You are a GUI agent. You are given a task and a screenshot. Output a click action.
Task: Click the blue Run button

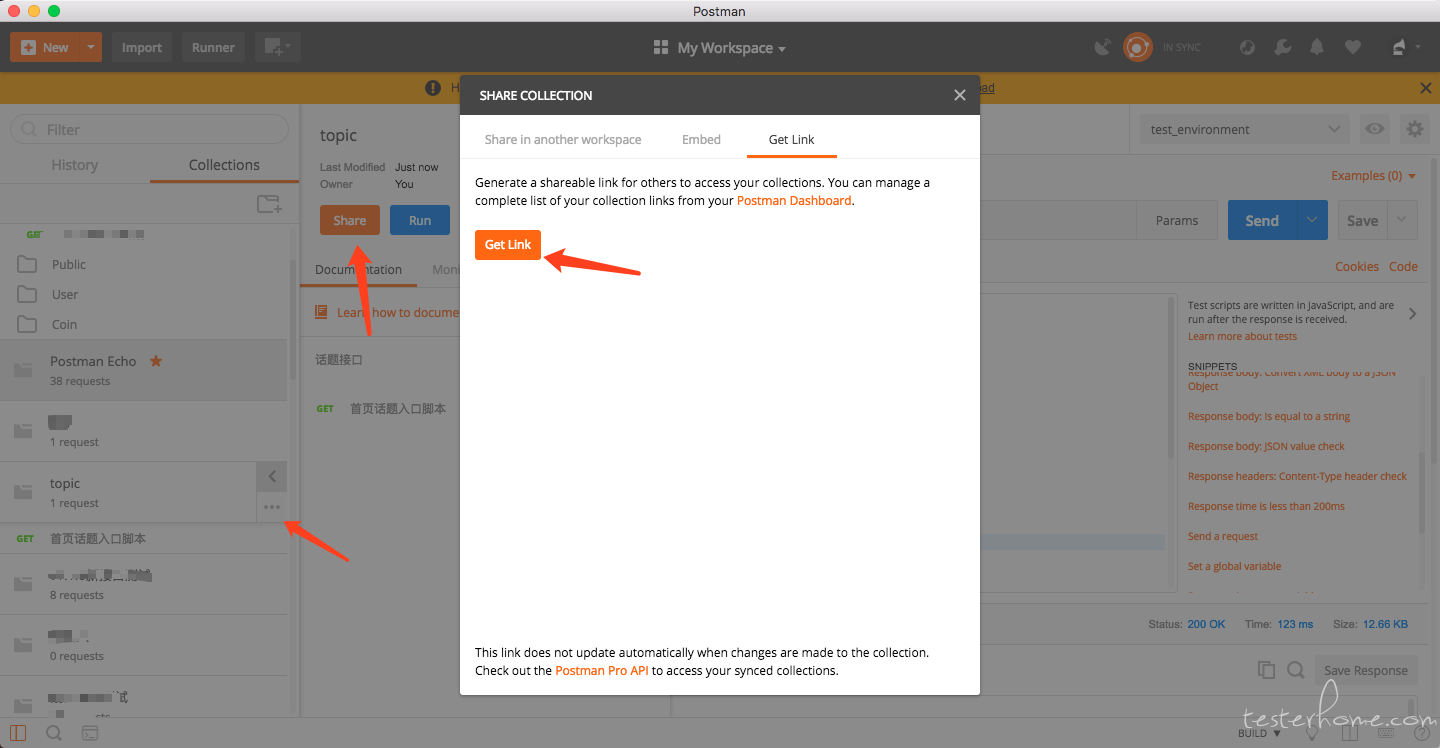click(x=420, y=220)
